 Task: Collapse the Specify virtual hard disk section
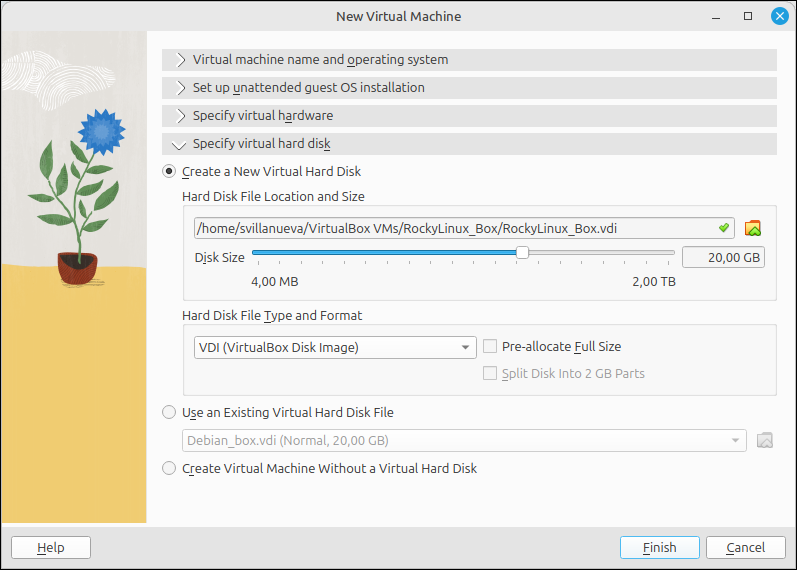click(x=469, y=144)
